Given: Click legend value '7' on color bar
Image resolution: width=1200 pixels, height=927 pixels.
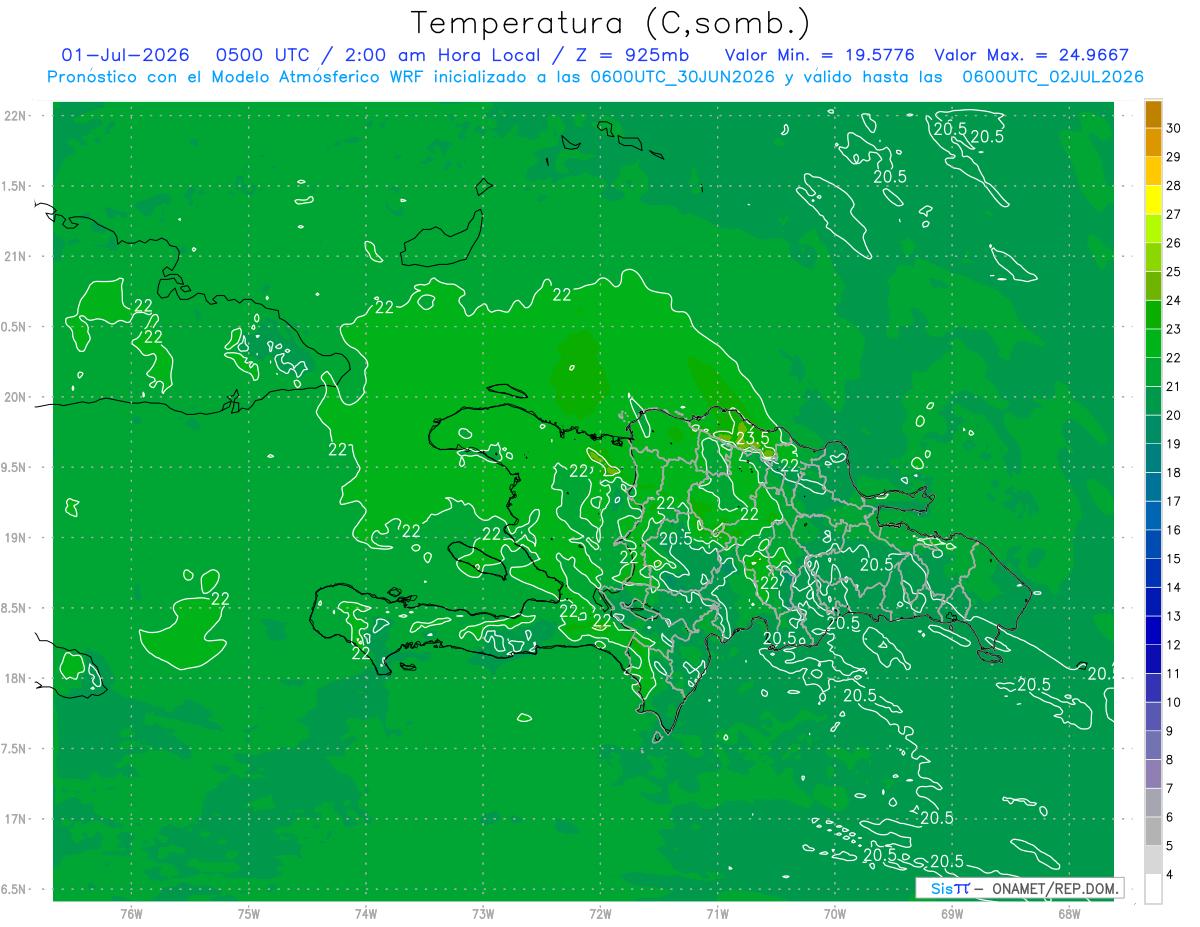Looking at the screenshot, I should pyautogui.click(x=1171, y=788).
